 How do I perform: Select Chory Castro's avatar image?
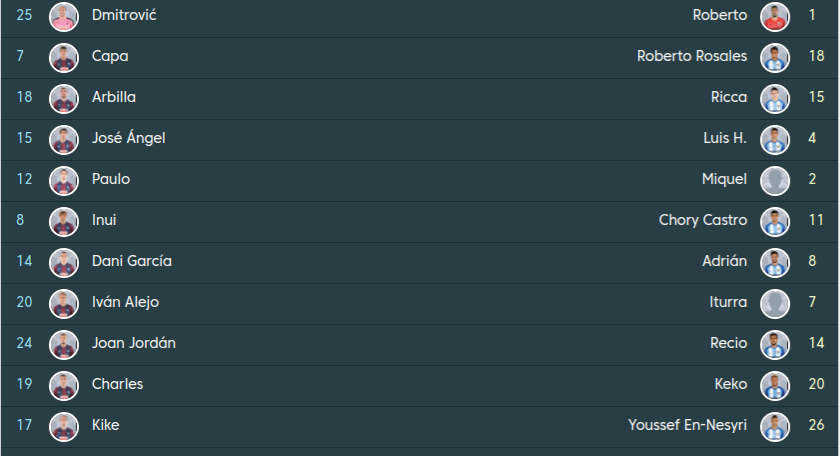click(x=775, y=221)
